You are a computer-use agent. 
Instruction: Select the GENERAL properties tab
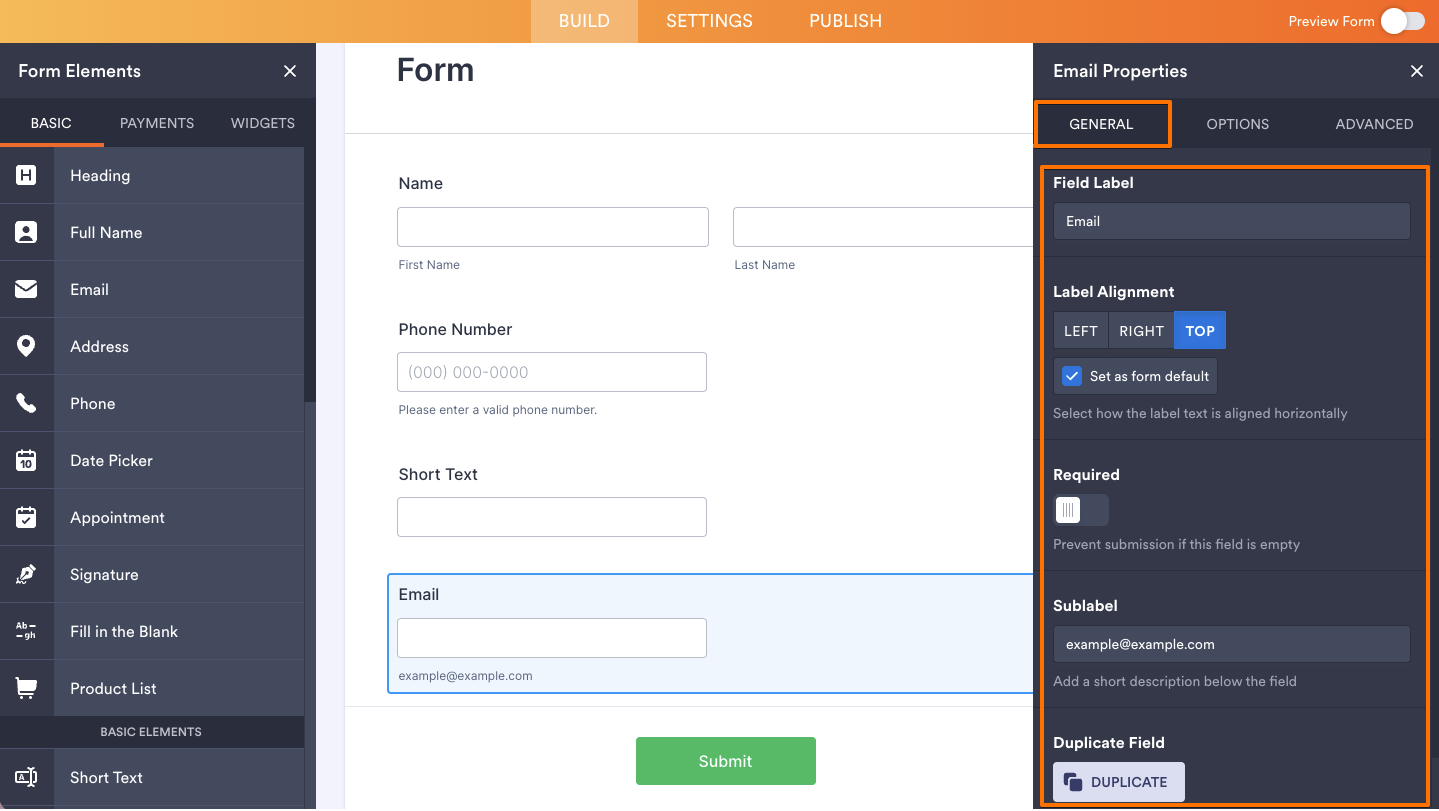pos(1101,124)
